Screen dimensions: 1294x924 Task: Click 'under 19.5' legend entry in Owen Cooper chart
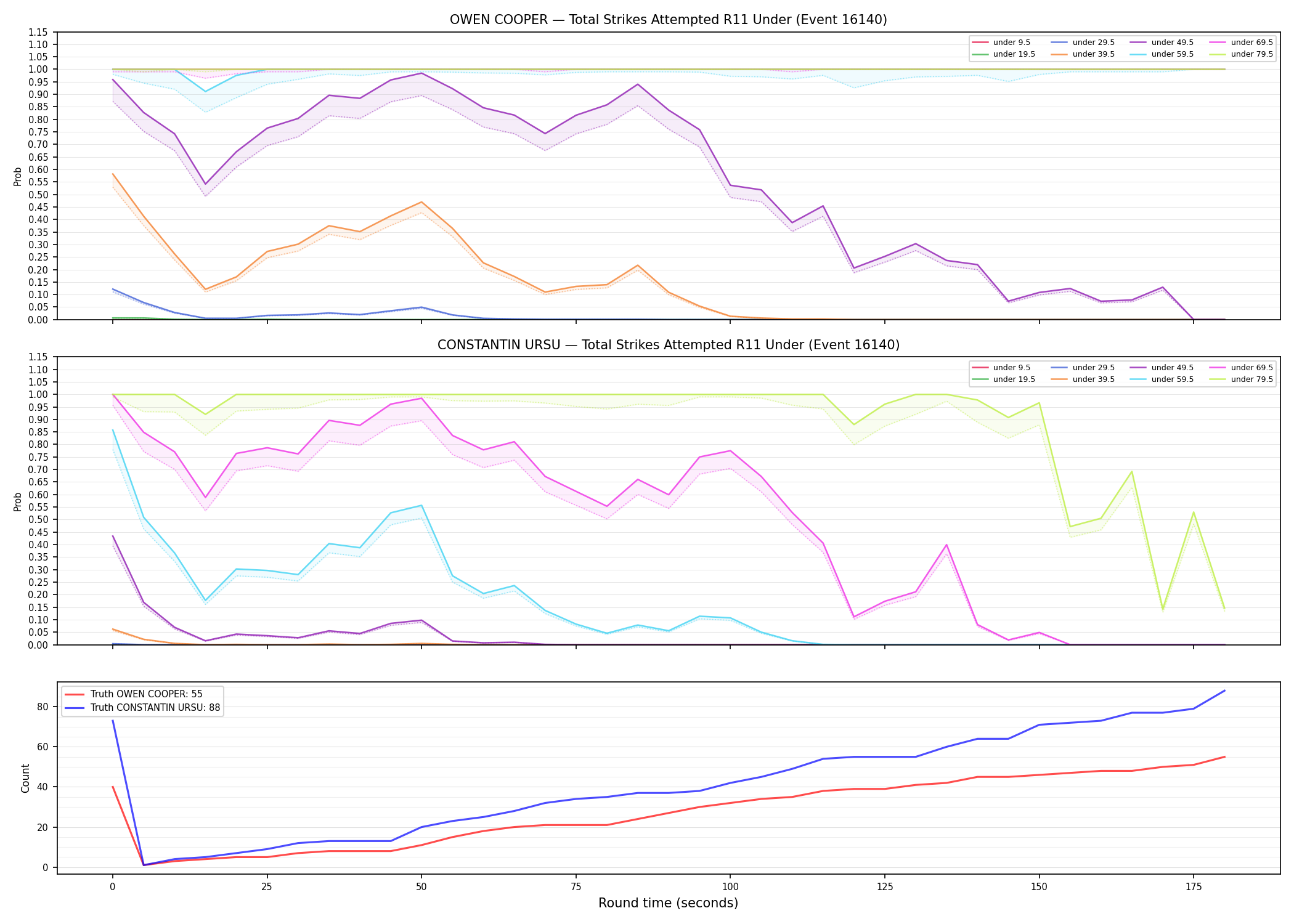click(1003, 54)
